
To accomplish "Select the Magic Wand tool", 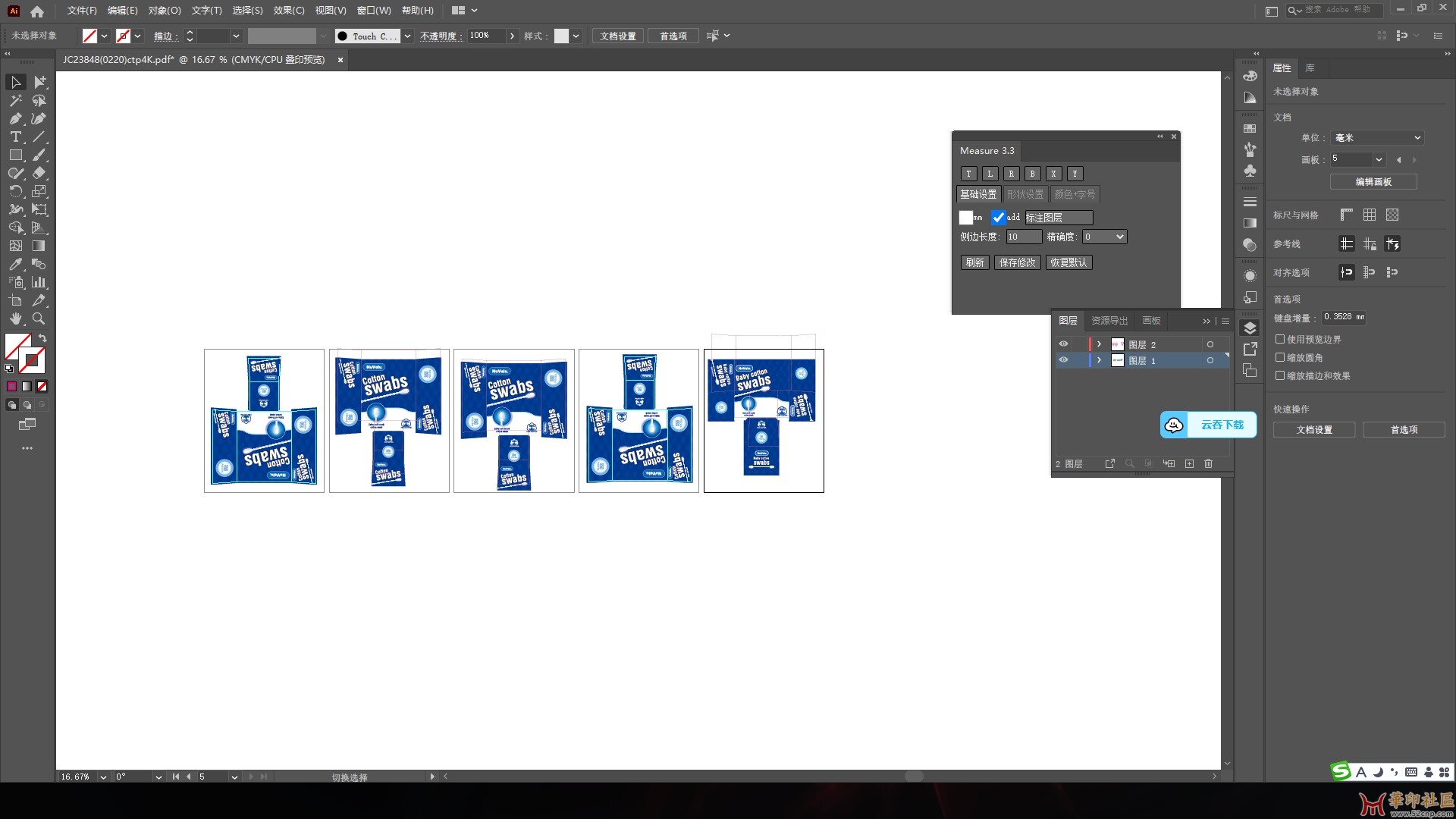I will [x=15, y=100].
